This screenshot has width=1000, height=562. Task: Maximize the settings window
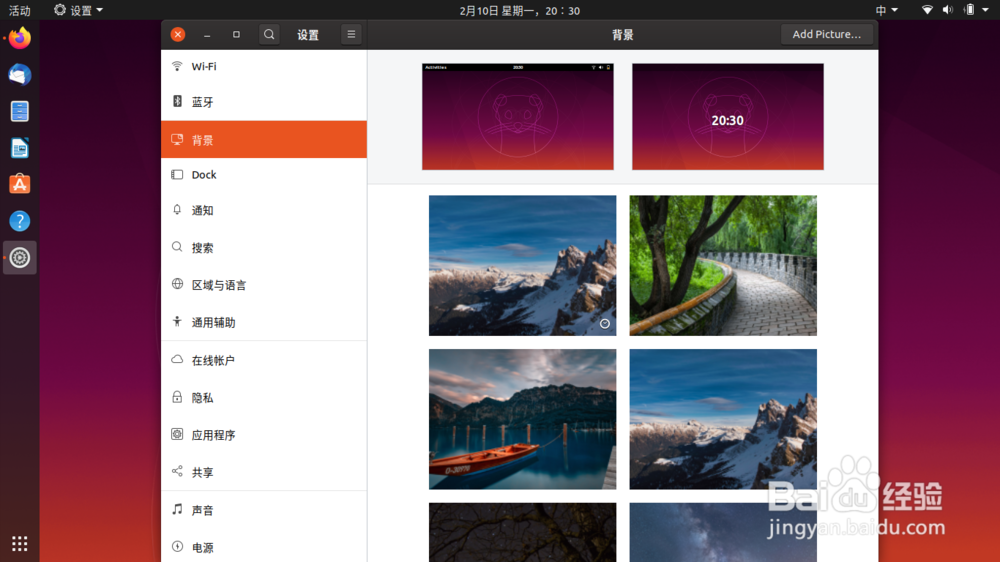(x=237, y=34)
